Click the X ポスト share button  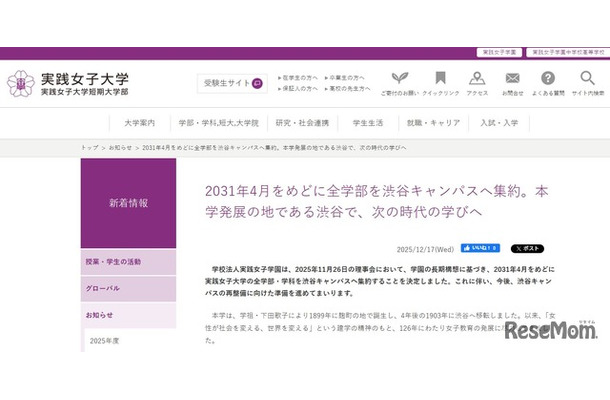[527, 249]
